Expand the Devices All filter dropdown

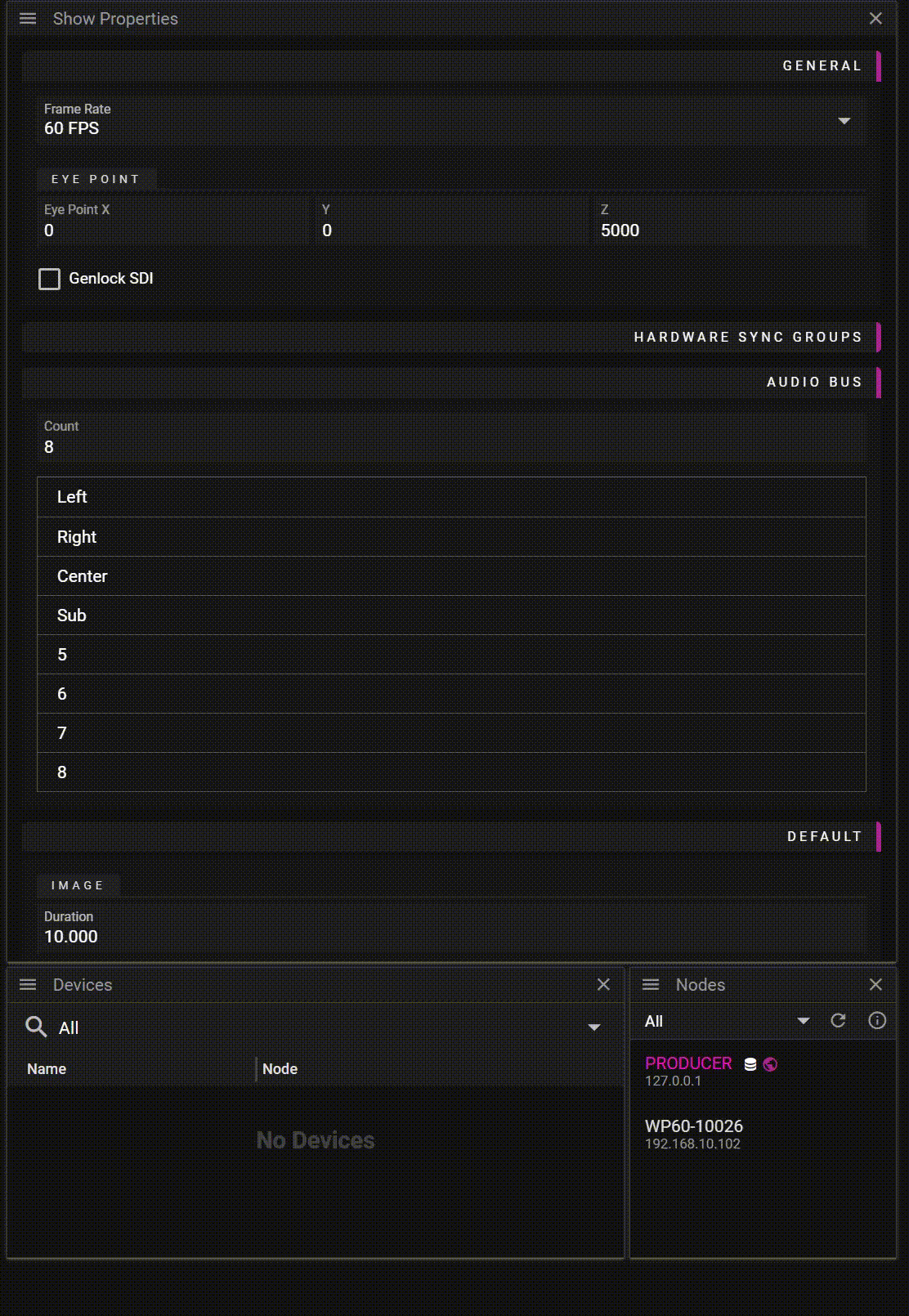594,1027
